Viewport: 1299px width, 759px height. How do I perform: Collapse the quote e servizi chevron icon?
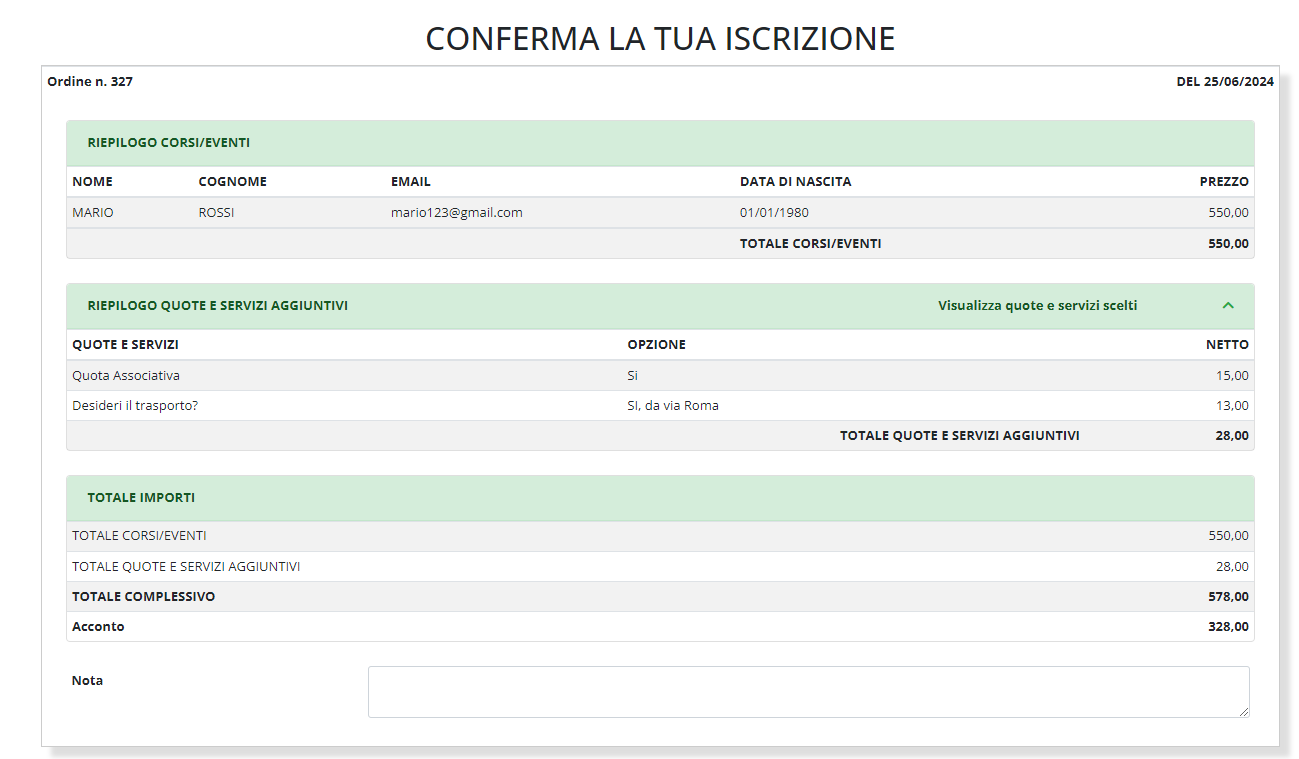tap(1228, 306)
